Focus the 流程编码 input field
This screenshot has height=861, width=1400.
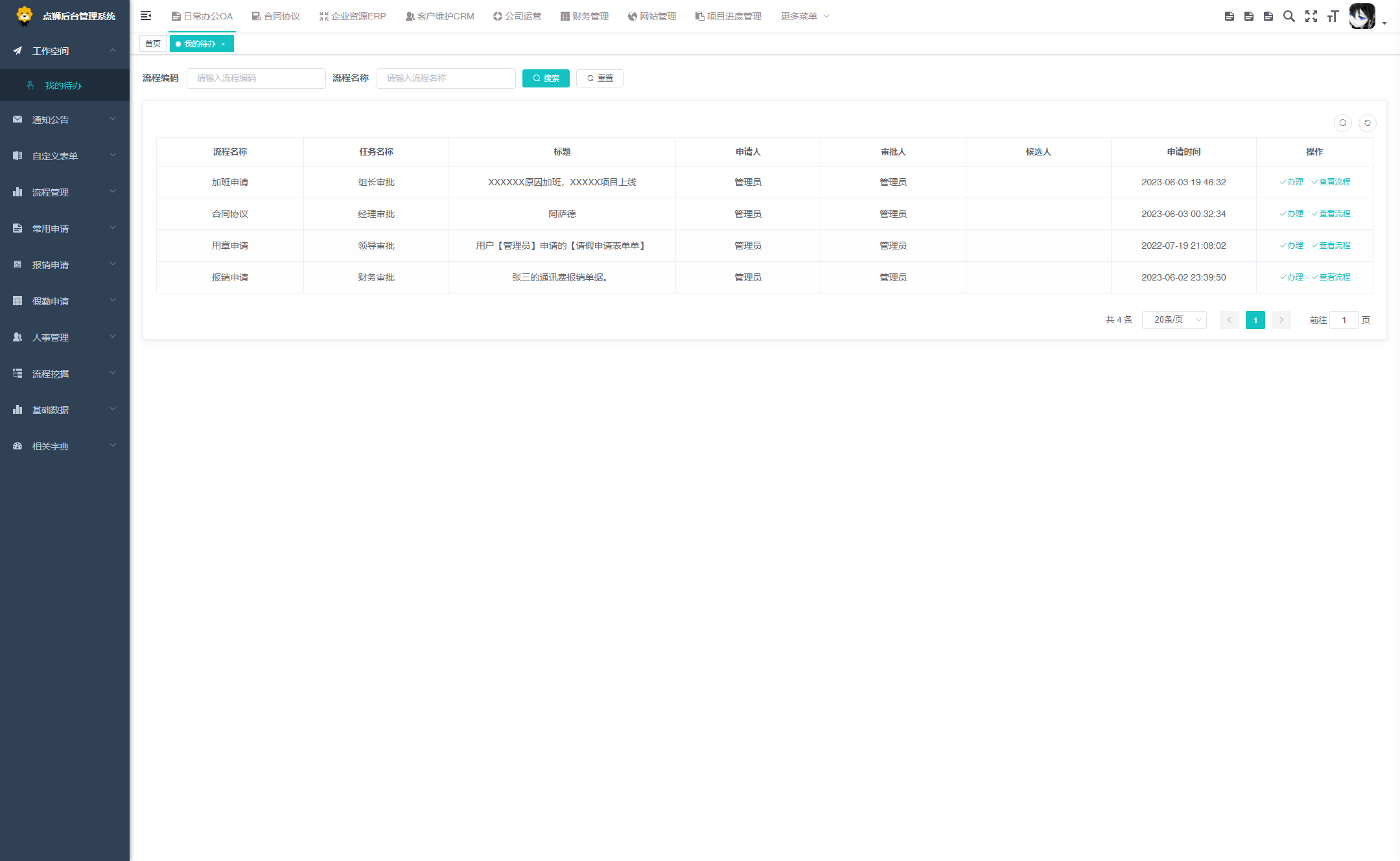(x=256, y=78)
